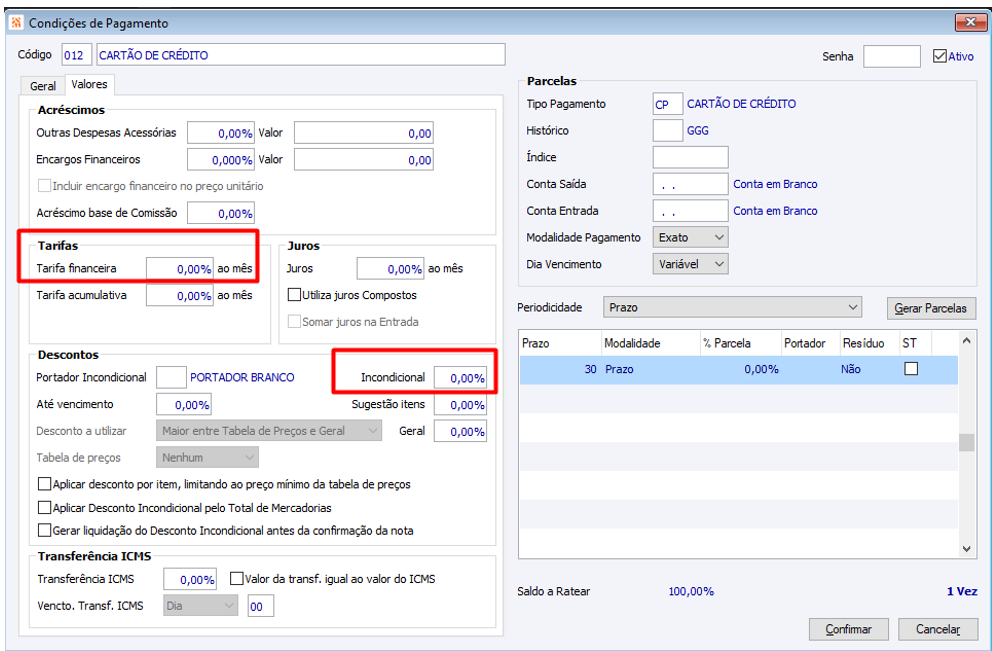
Task: Open Desconto a utilizar dropdown
Action: [x=269, y=431]
